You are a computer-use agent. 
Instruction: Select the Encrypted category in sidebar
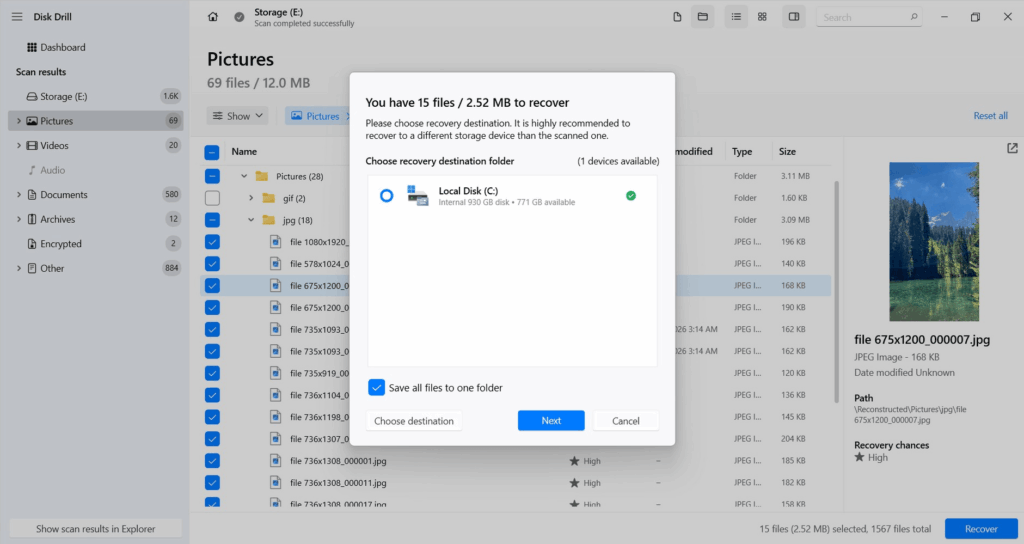pos(95,244)
